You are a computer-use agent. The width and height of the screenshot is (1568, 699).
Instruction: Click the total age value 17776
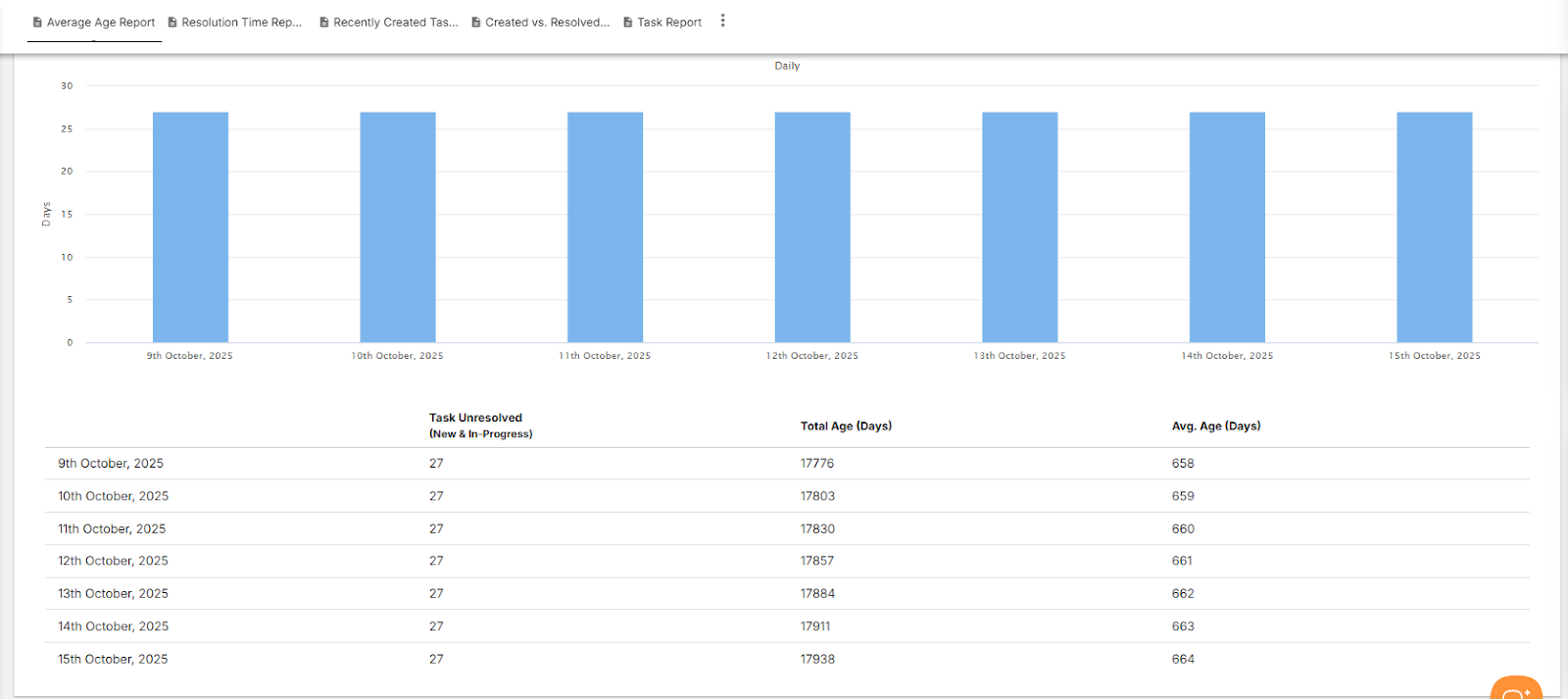pyautogui.click(x=817, y=464)
